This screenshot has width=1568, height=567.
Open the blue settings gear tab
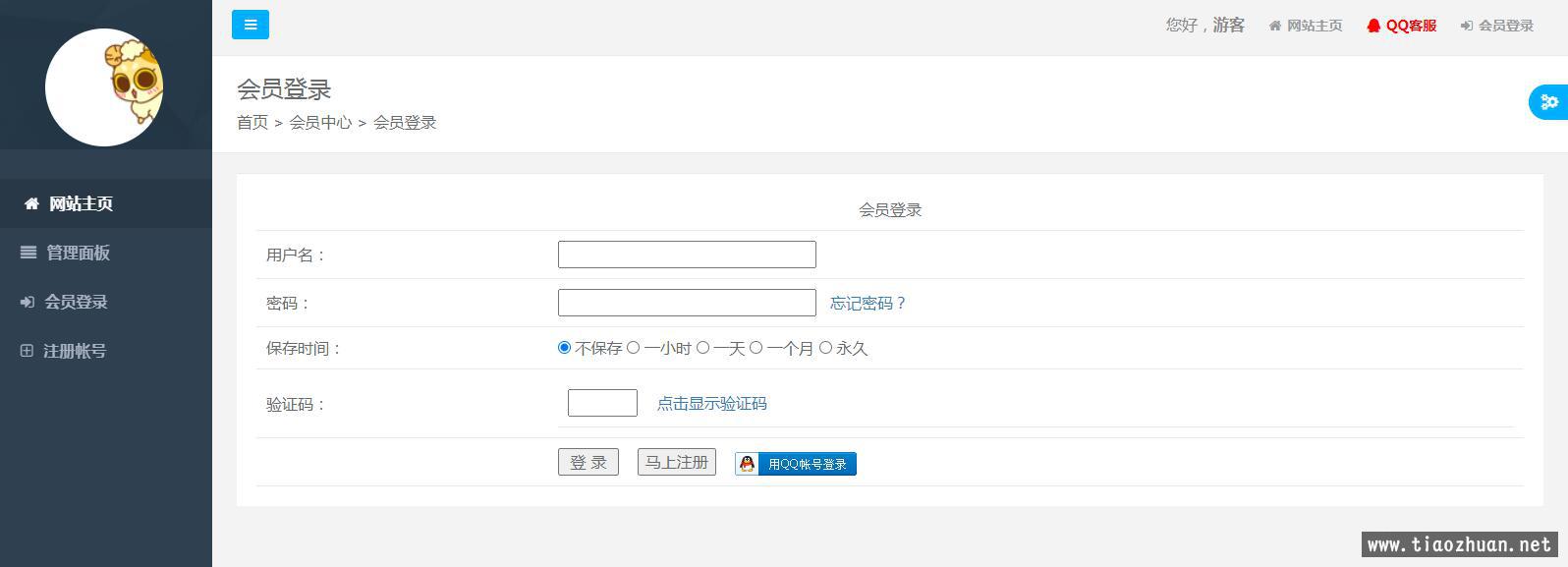(x=1549, y=102)
